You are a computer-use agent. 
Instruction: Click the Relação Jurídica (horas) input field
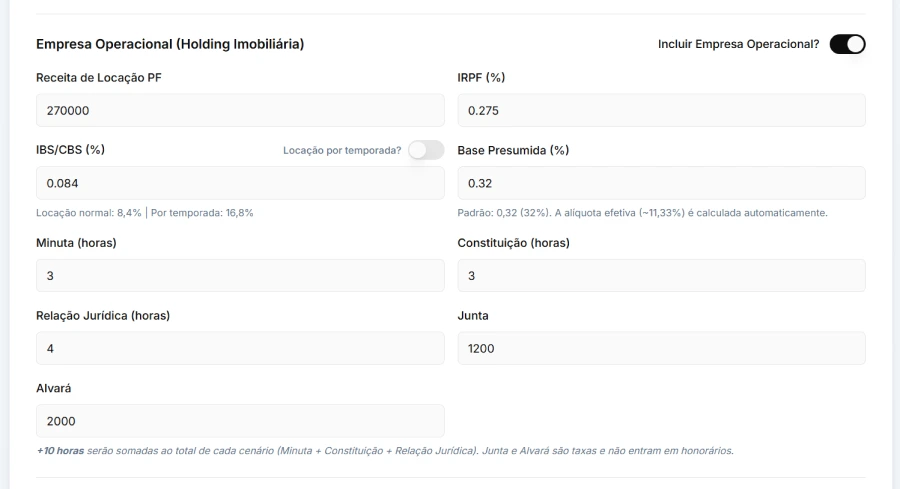click(x=240, y=348)
